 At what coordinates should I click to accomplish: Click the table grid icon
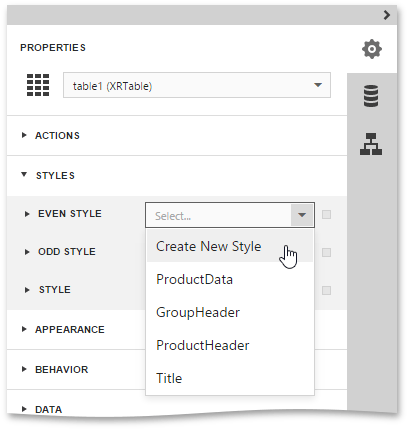(x=38, y=85)
